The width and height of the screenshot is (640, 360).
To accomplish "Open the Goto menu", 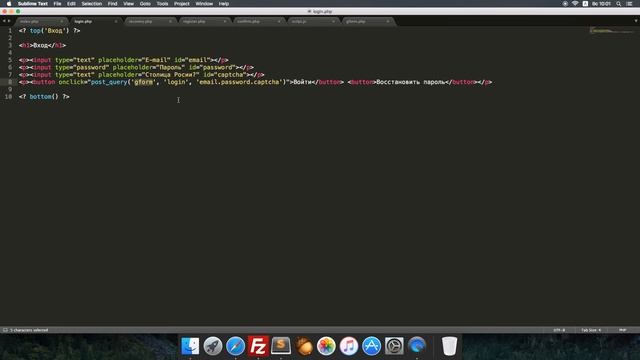I will [145, 4].
